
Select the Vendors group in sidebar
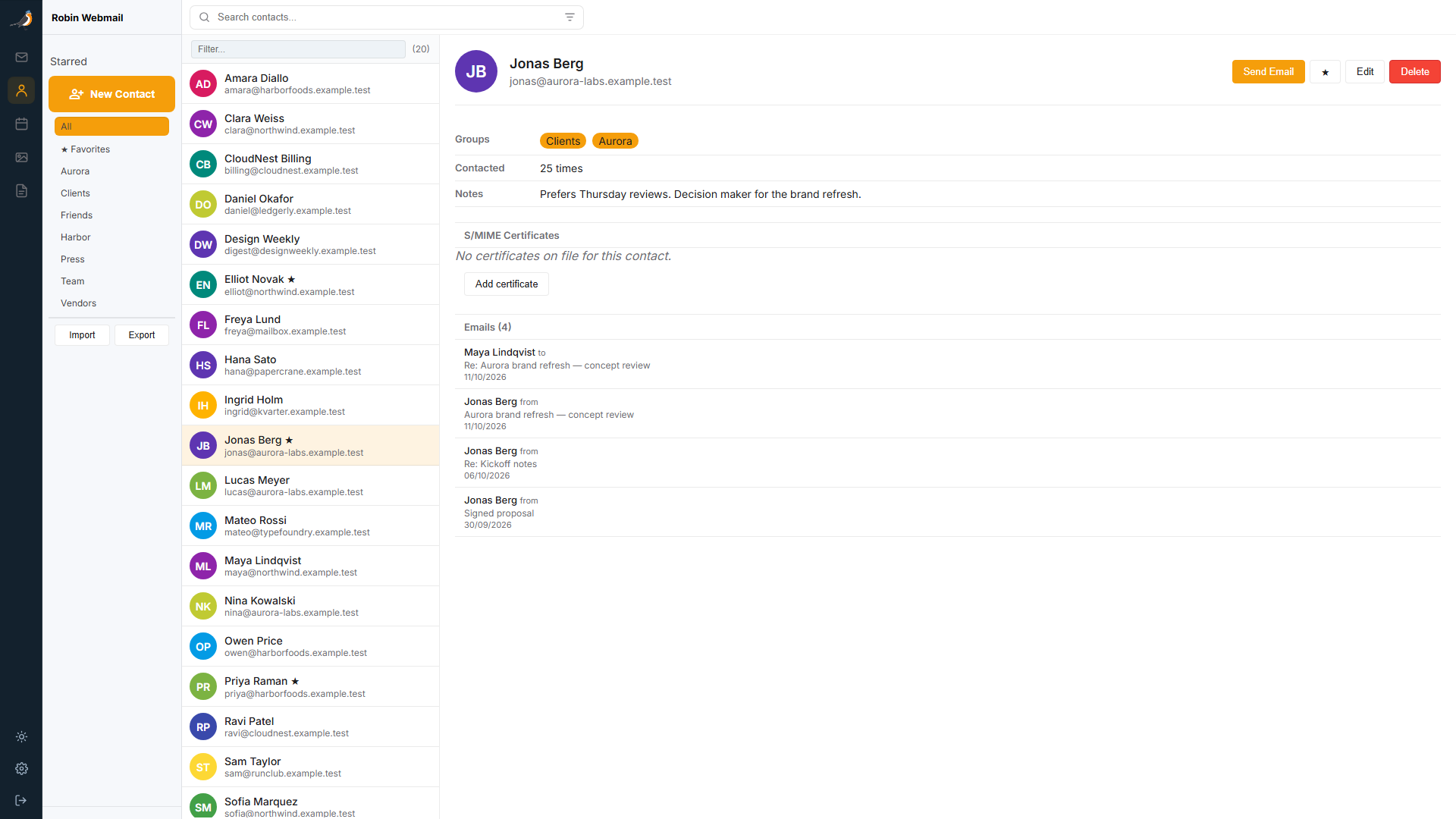[x=111, y=303]
